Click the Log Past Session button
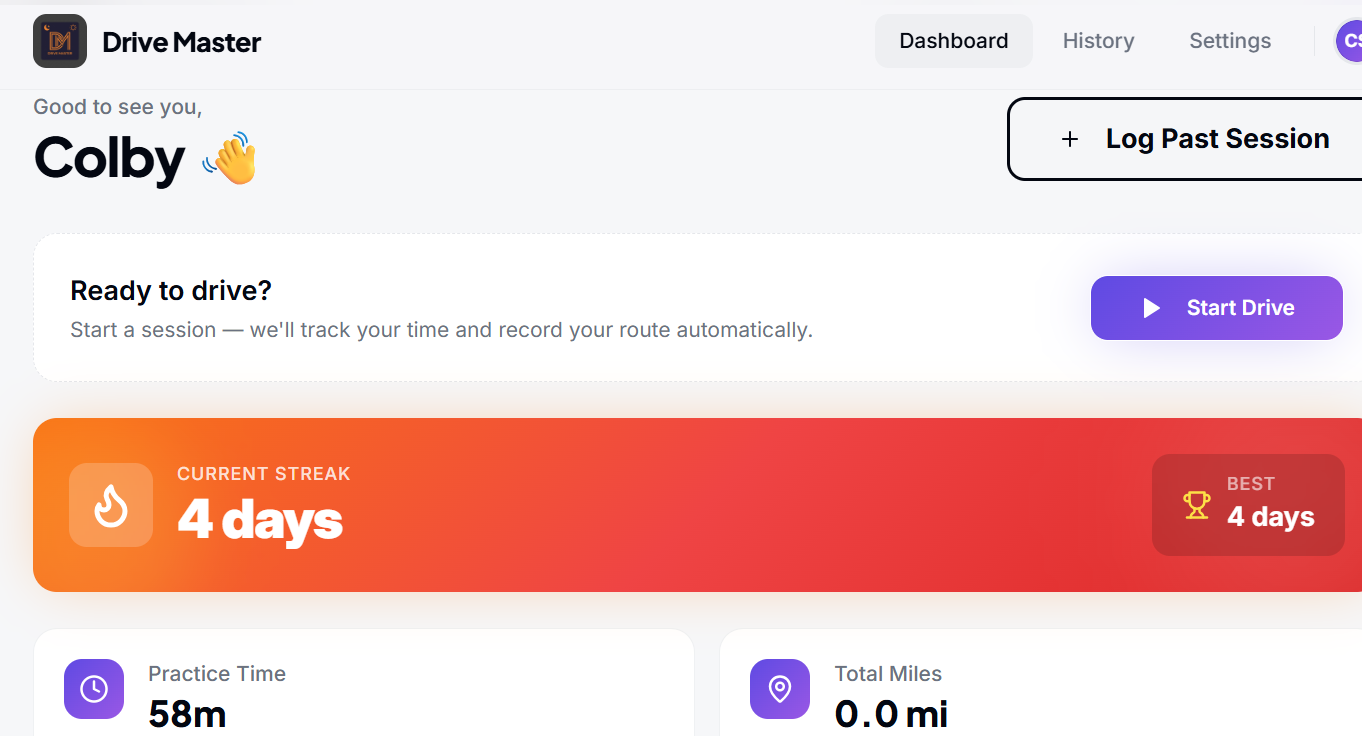The width and height of the screenshot is (1362, 736). [x=1200, y=138]
